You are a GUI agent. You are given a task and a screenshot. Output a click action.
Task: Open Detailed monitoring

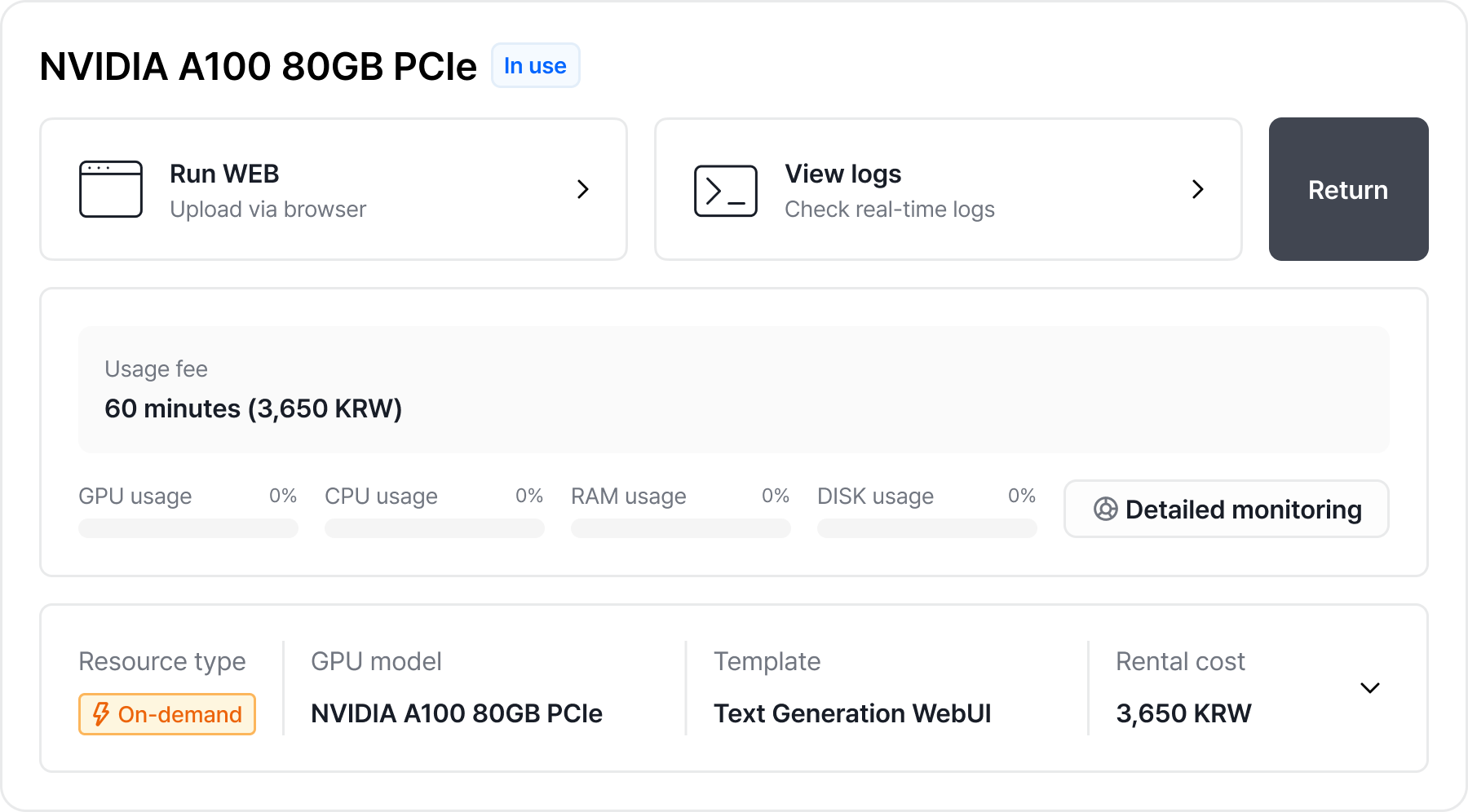pyautogui.click(x=1226, y=510)
